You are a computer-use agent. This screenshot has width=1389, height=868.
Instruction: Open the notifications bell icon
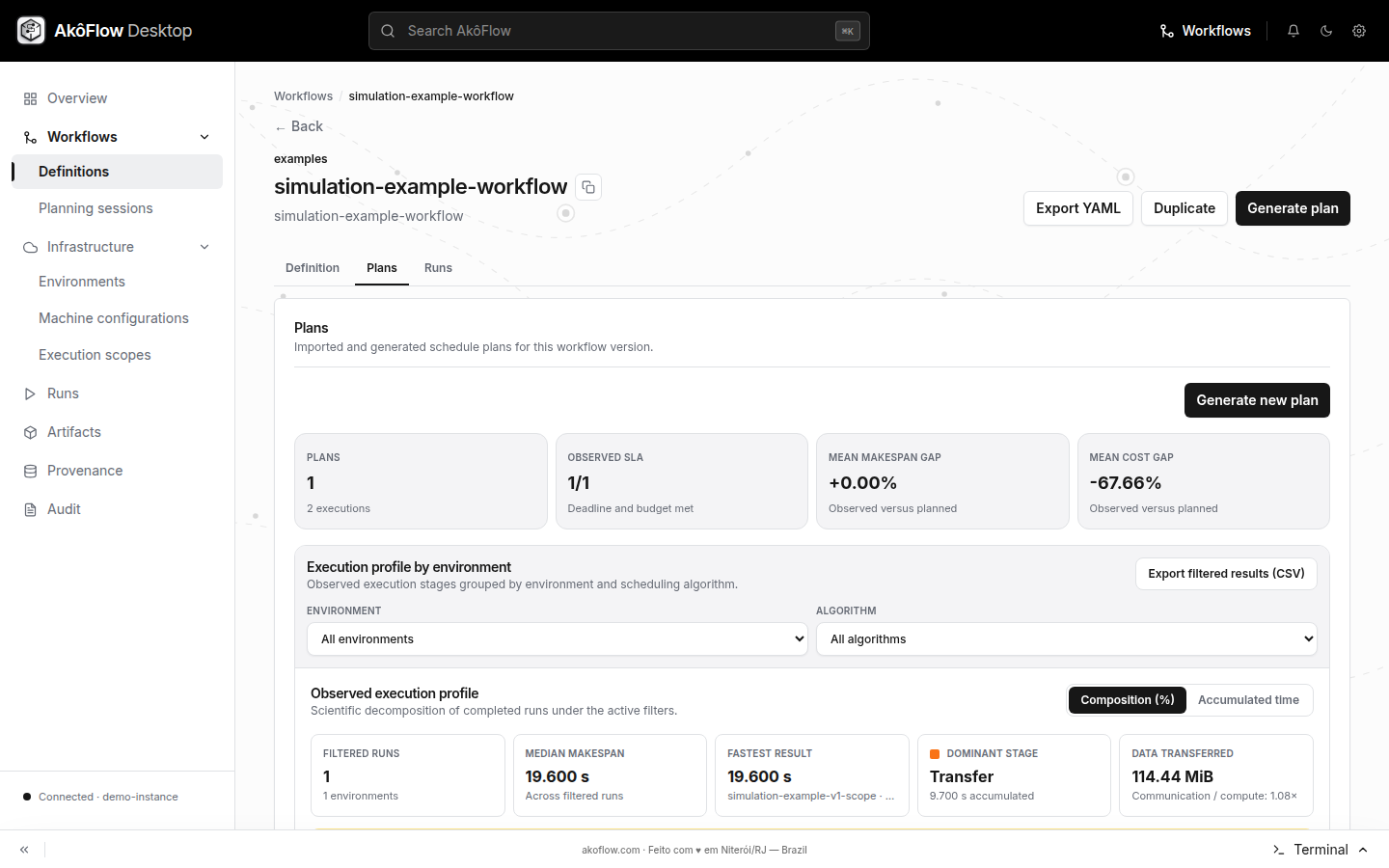[x=1294, y=31]
